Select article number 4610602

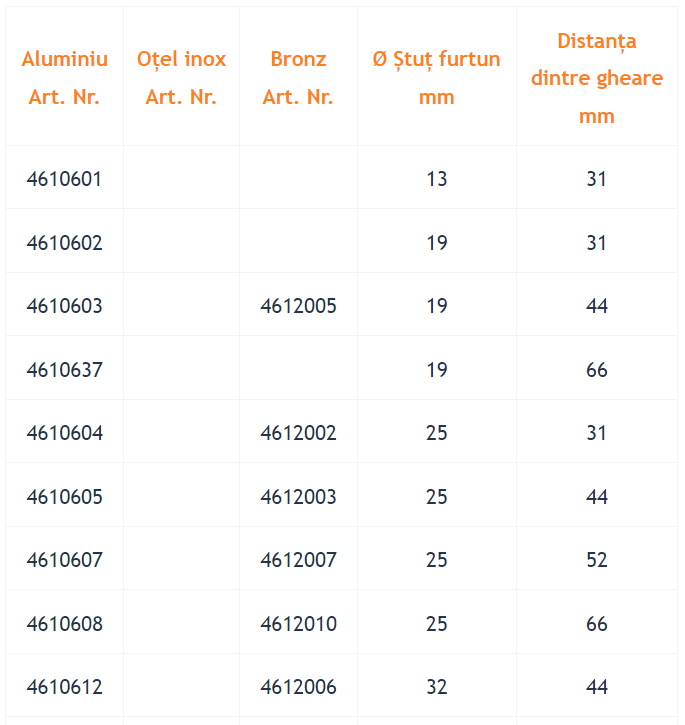64,243
